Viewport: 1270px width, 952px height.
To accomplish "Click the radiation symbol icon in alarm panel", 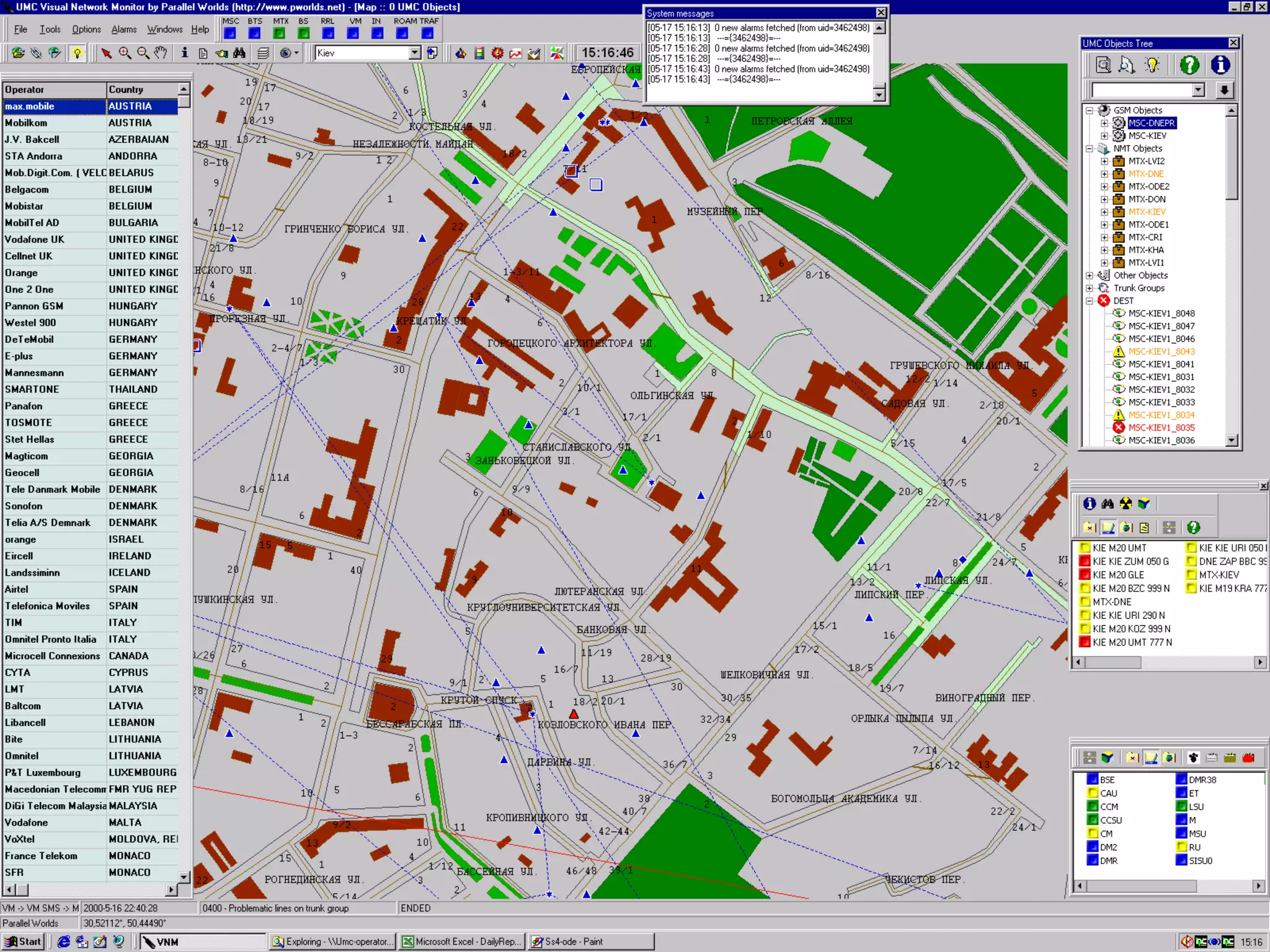I will 1126,504.
